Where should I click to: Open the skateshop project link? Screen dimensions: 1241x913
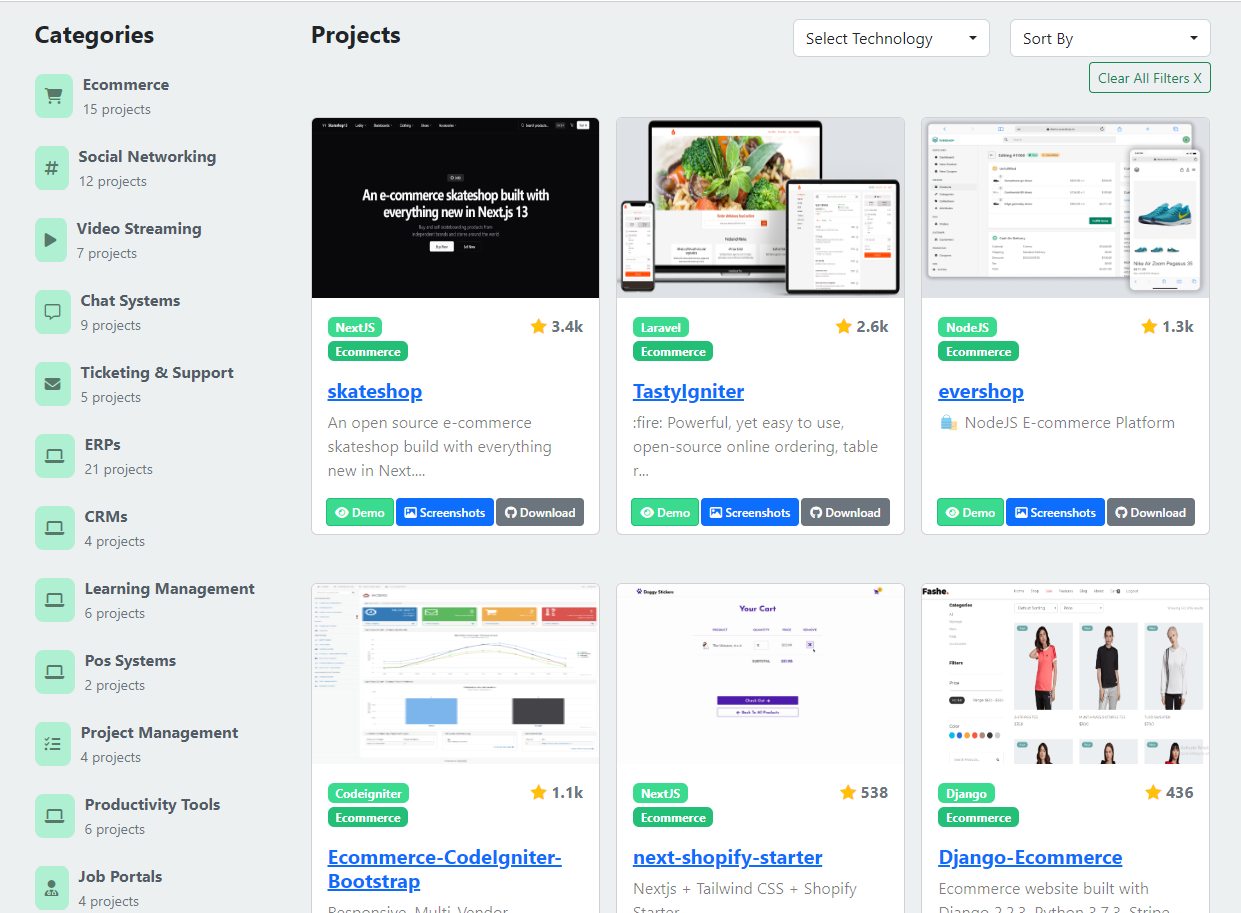[375, 391]
